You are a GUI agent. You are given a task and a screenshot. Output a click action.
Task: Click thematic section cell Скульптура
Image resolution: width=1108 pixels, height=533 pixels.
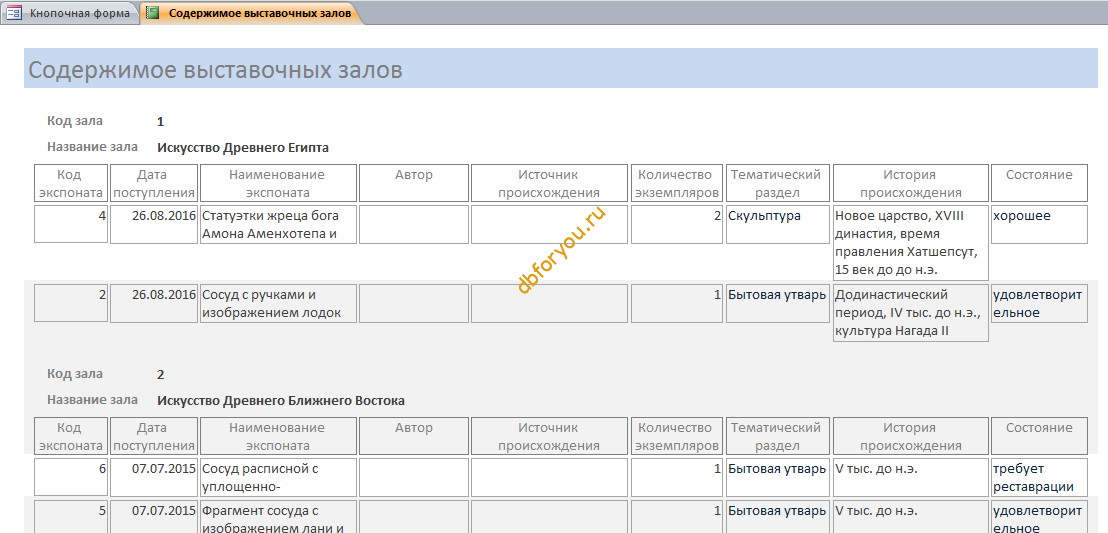(778, 223)
